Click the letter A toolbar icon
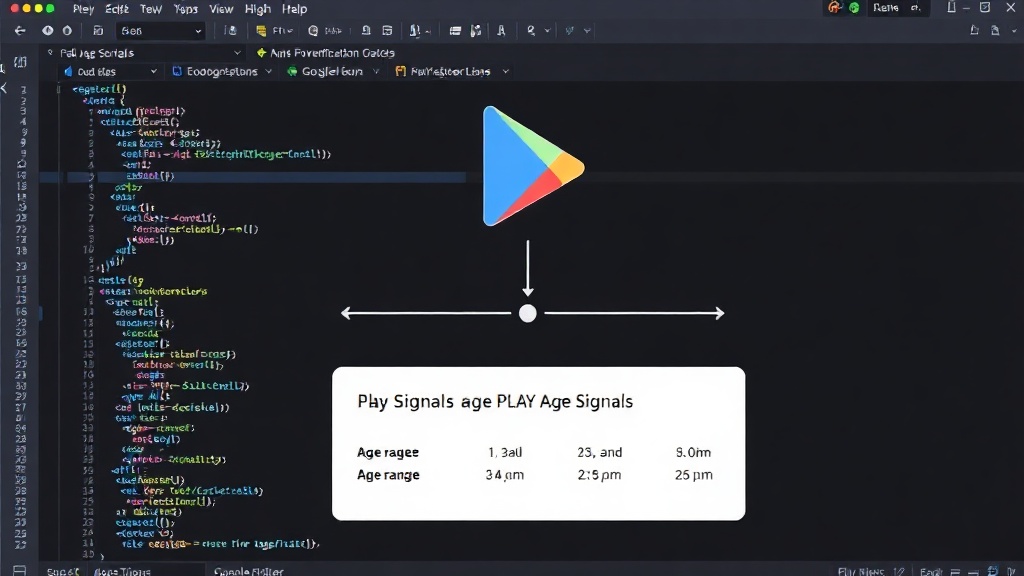Screen dimensions: 1024x576 click(501, 31)
